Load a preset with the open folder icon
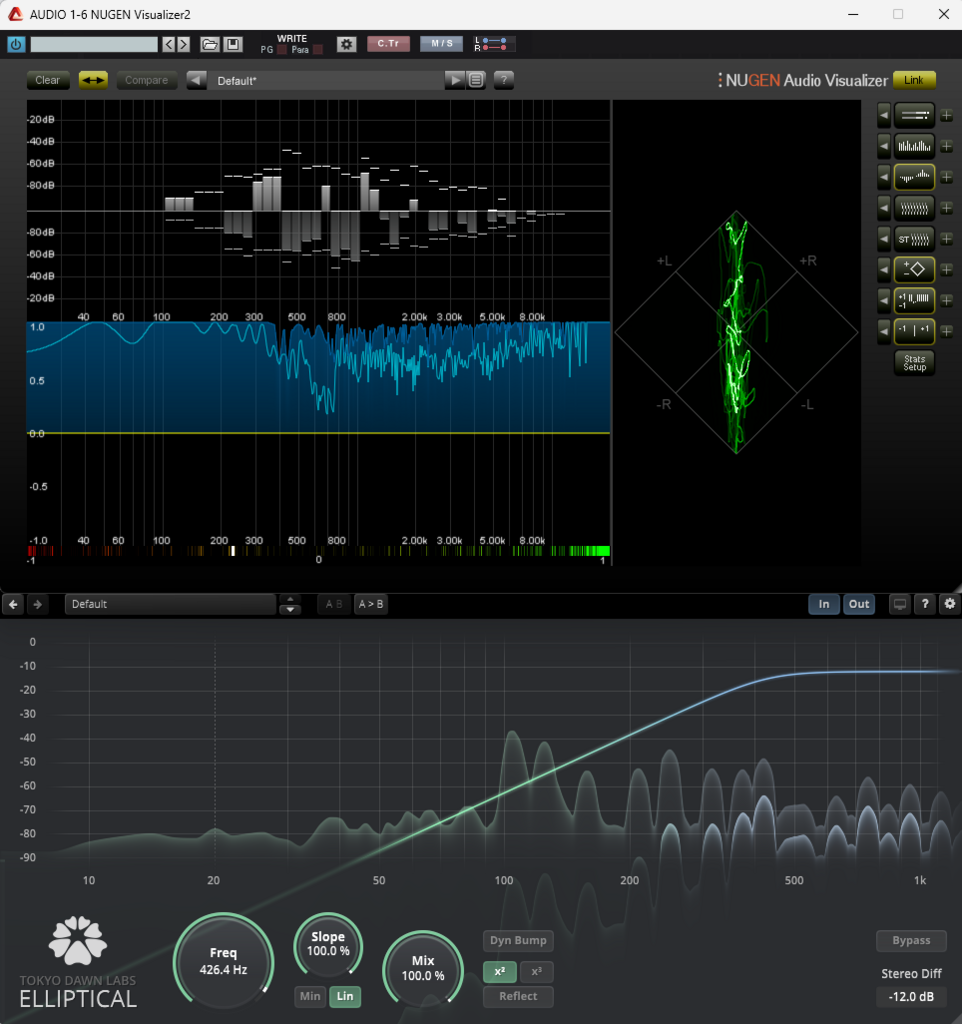The image size is (962, 1024). (210, 44)
